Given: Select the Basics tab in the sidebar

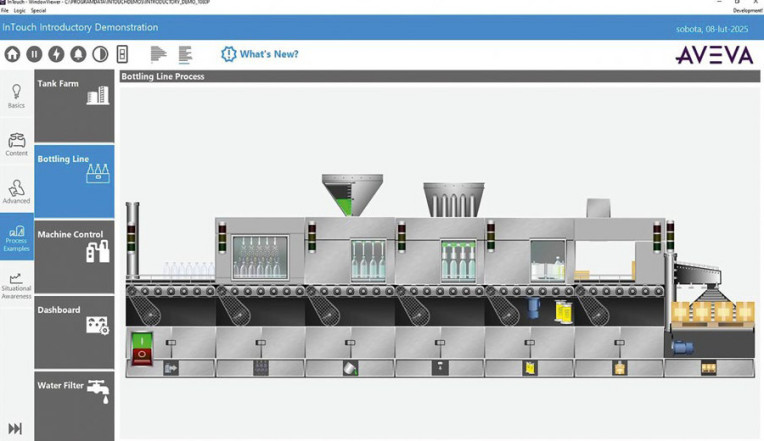Looking at the screenshot, I should coord(16,95).
